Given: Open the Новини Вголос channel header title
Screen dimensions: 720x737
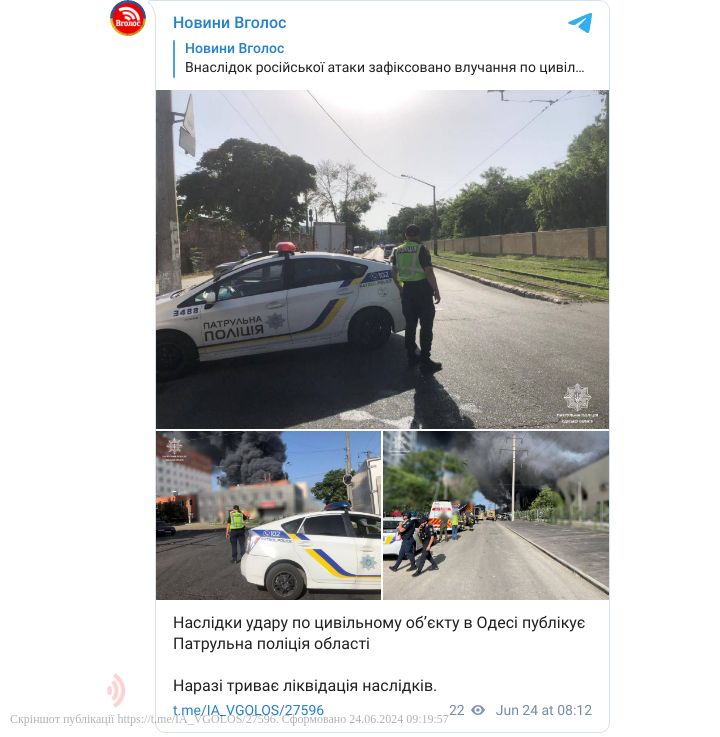Looking at the screenshot, I should [229, 23].
